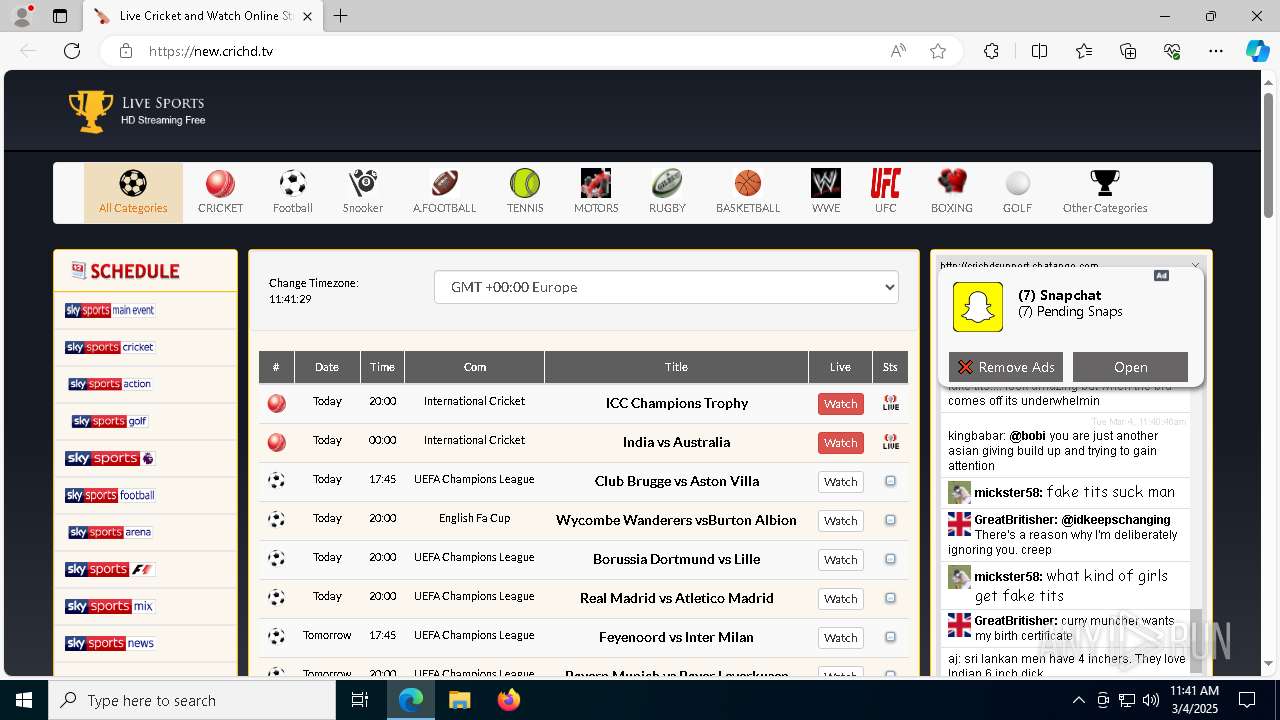Toggle status checkbox for Wycombe Wanderers vs Burton Albion

tap(890, 520)
